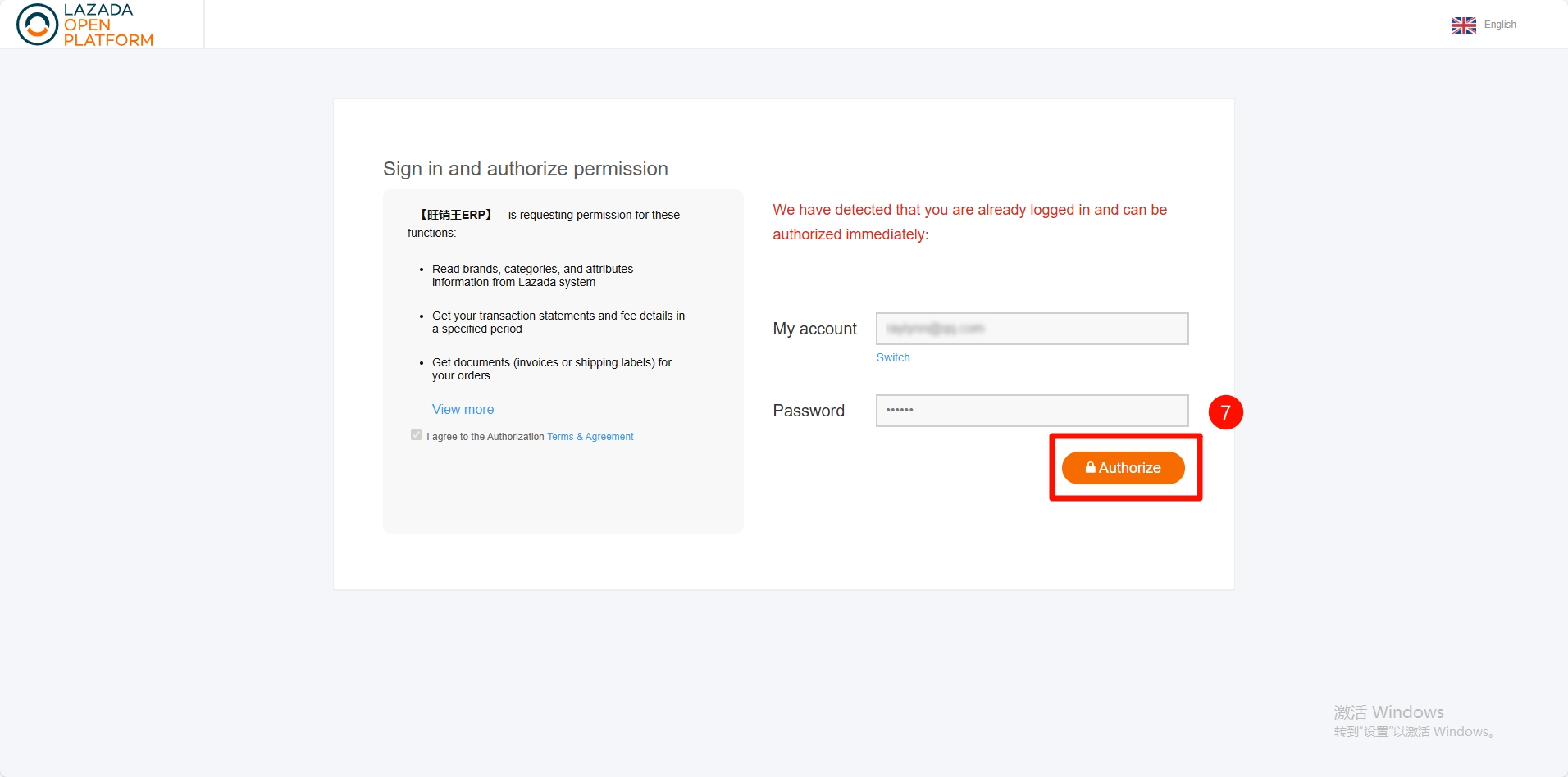
Task: Click the Lazada circular logo icon
Action: pyautogui.click(x=37, y=25)
